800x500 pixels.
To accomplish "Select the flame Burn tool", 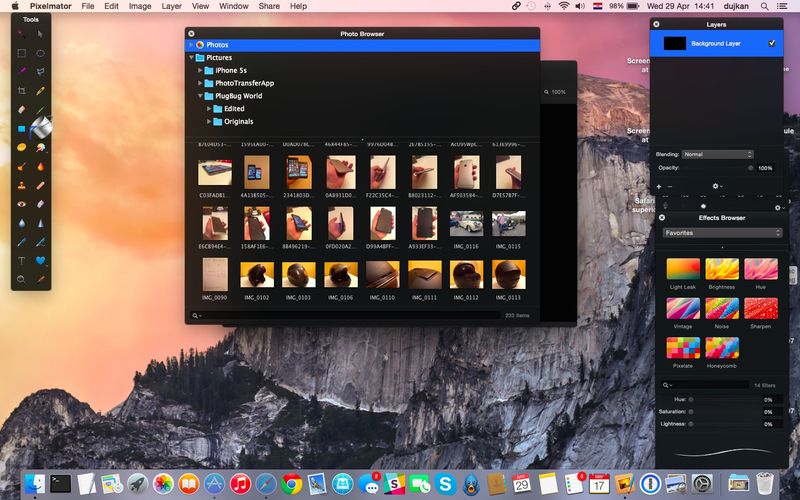I will [x=40, y=166].
